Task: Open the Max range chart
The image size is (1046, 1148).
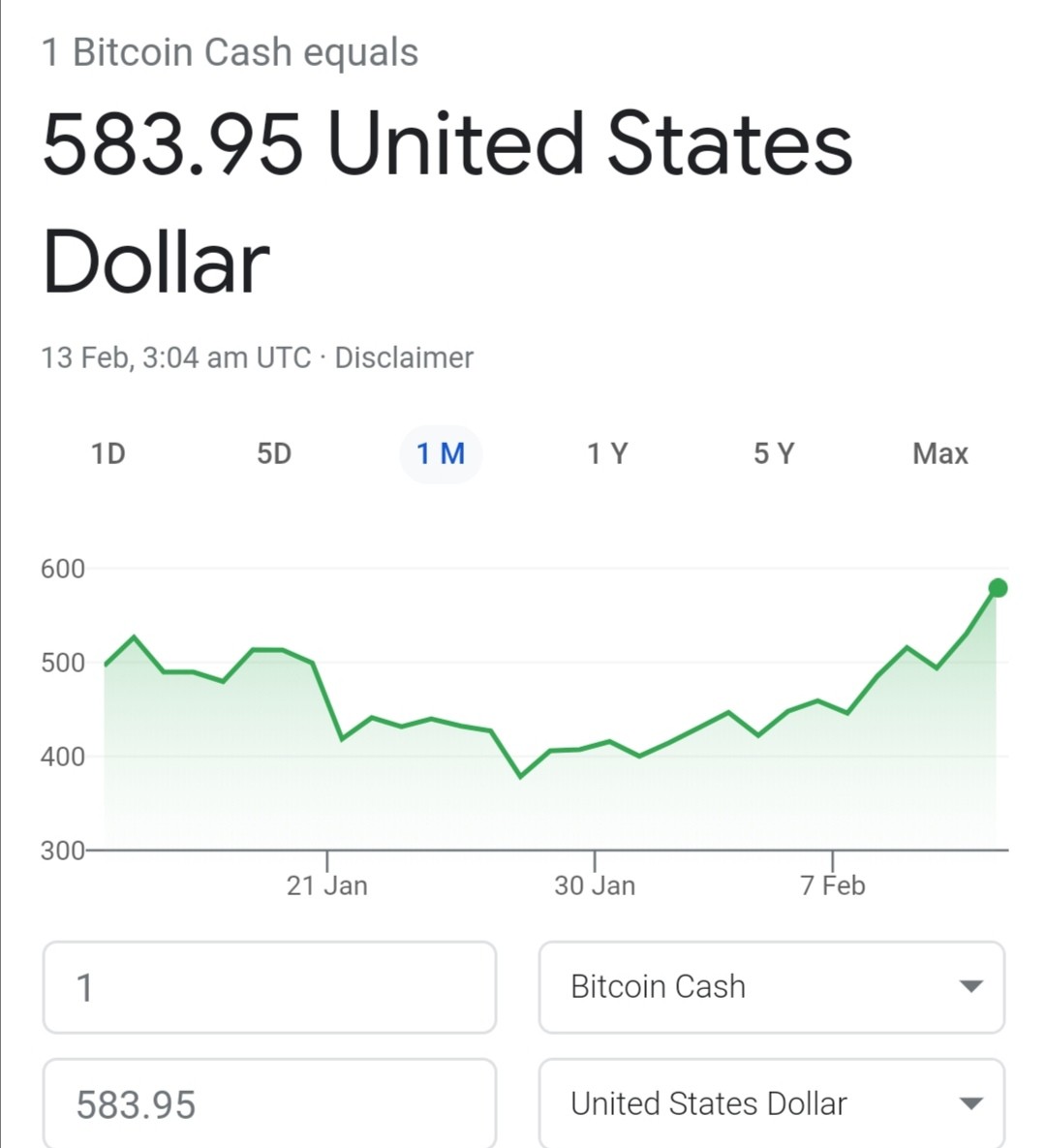Action: point(940,454)
